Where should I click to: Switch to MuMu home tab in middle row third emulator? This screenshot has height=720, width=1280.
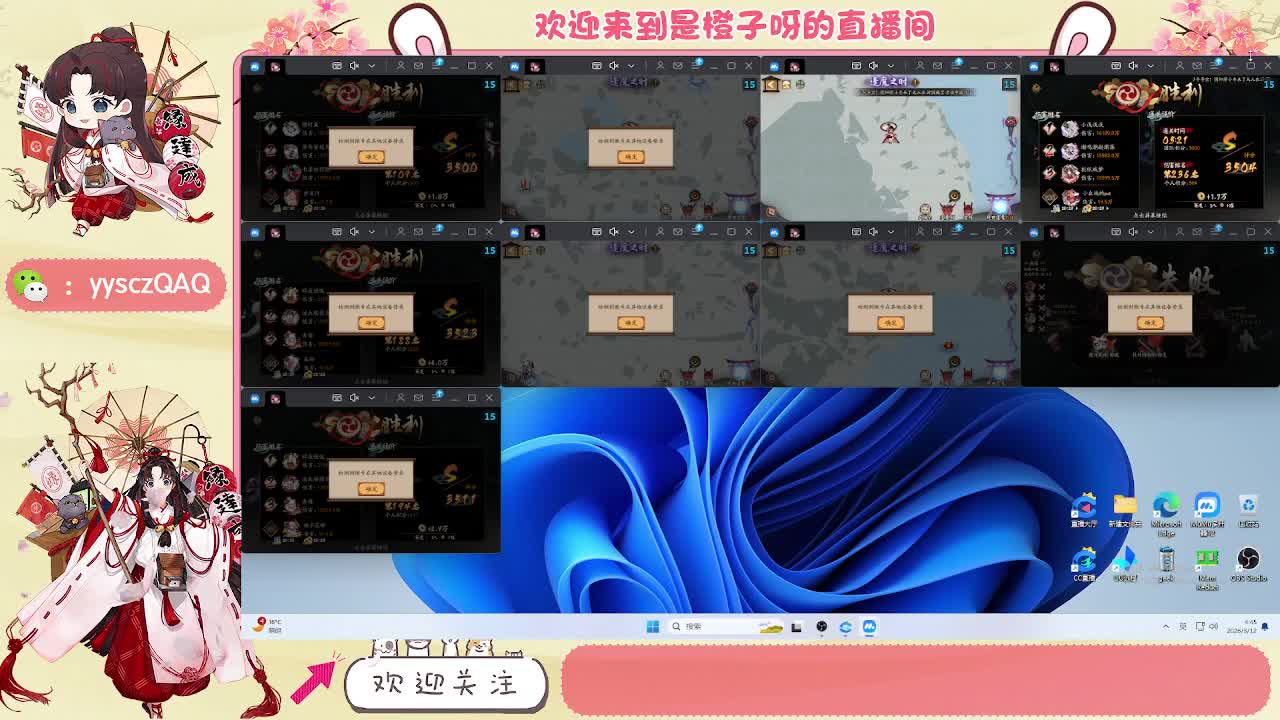[x=775, y=233]
